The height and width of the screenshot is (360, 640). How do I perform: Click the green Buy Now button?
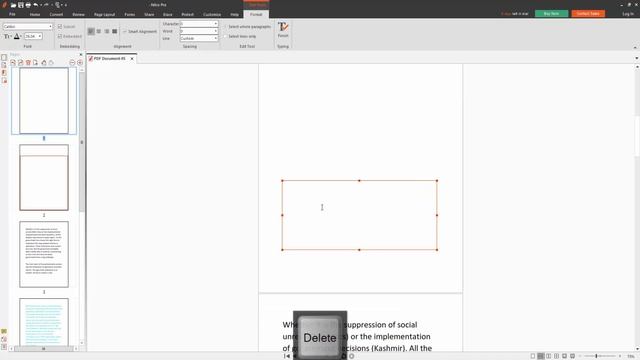(x=551, y=13)
